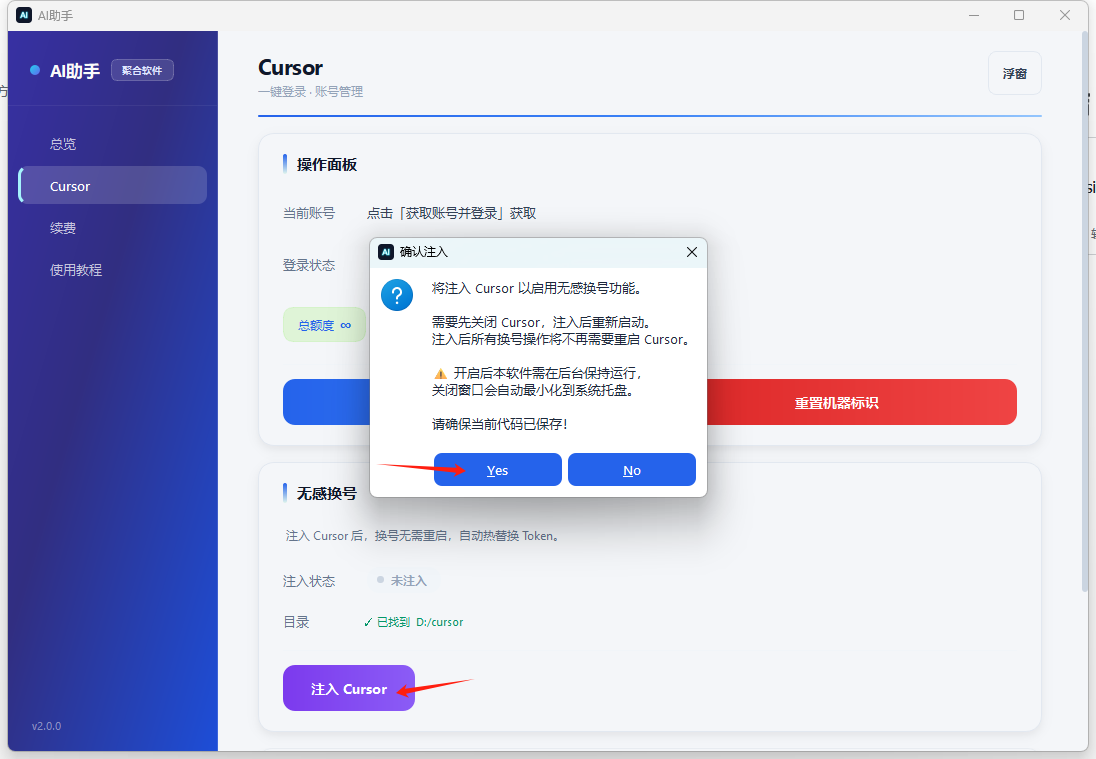Click the 无感换号 section heading
Image resolution: width=1096 pixels, height=759 pixels.
[326, 493]
